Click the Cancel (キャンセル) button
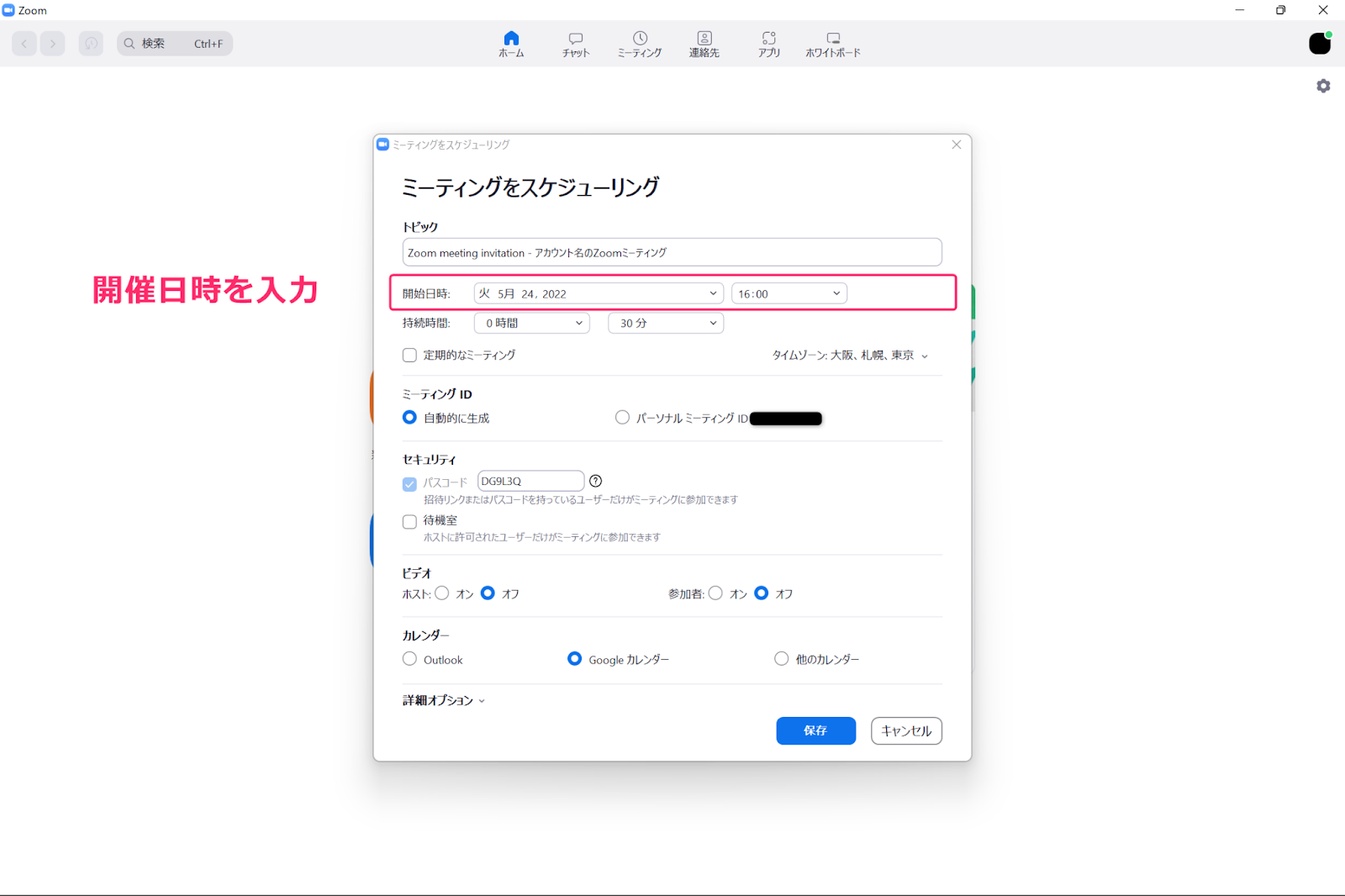Viewport: 1345px width, 896px height. pyautogui.click(x=905, y=730)
